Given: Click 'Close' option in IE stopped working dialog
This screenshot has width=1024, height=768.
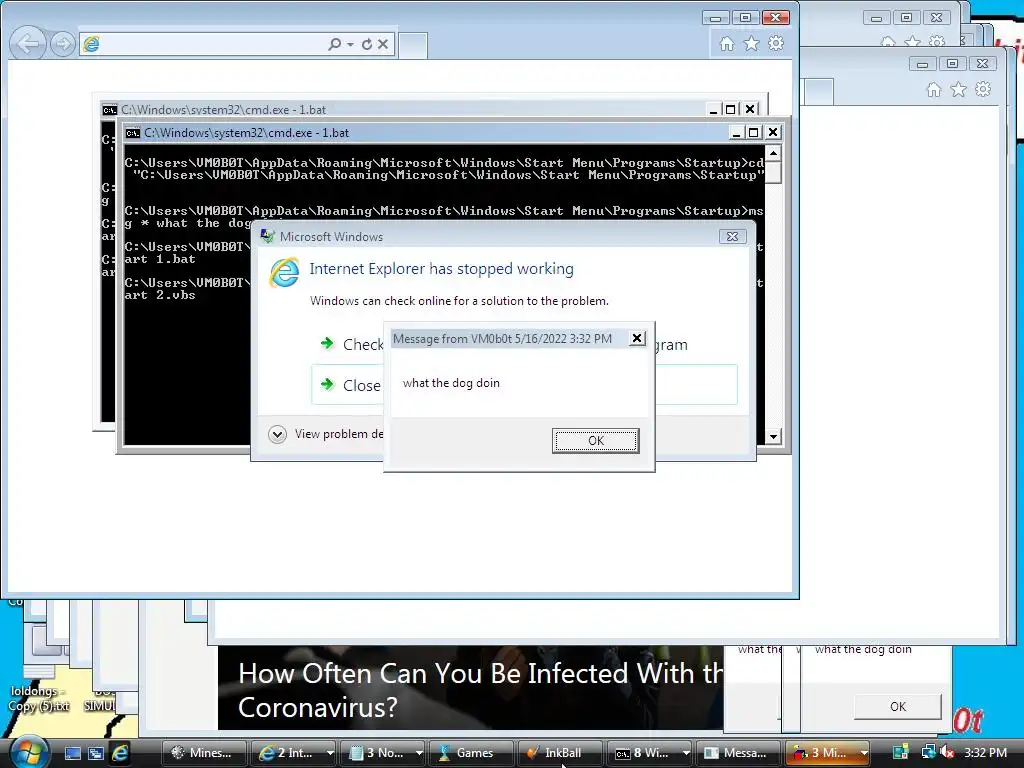Looking at the screenshot, I should click(x=362, y=385).
